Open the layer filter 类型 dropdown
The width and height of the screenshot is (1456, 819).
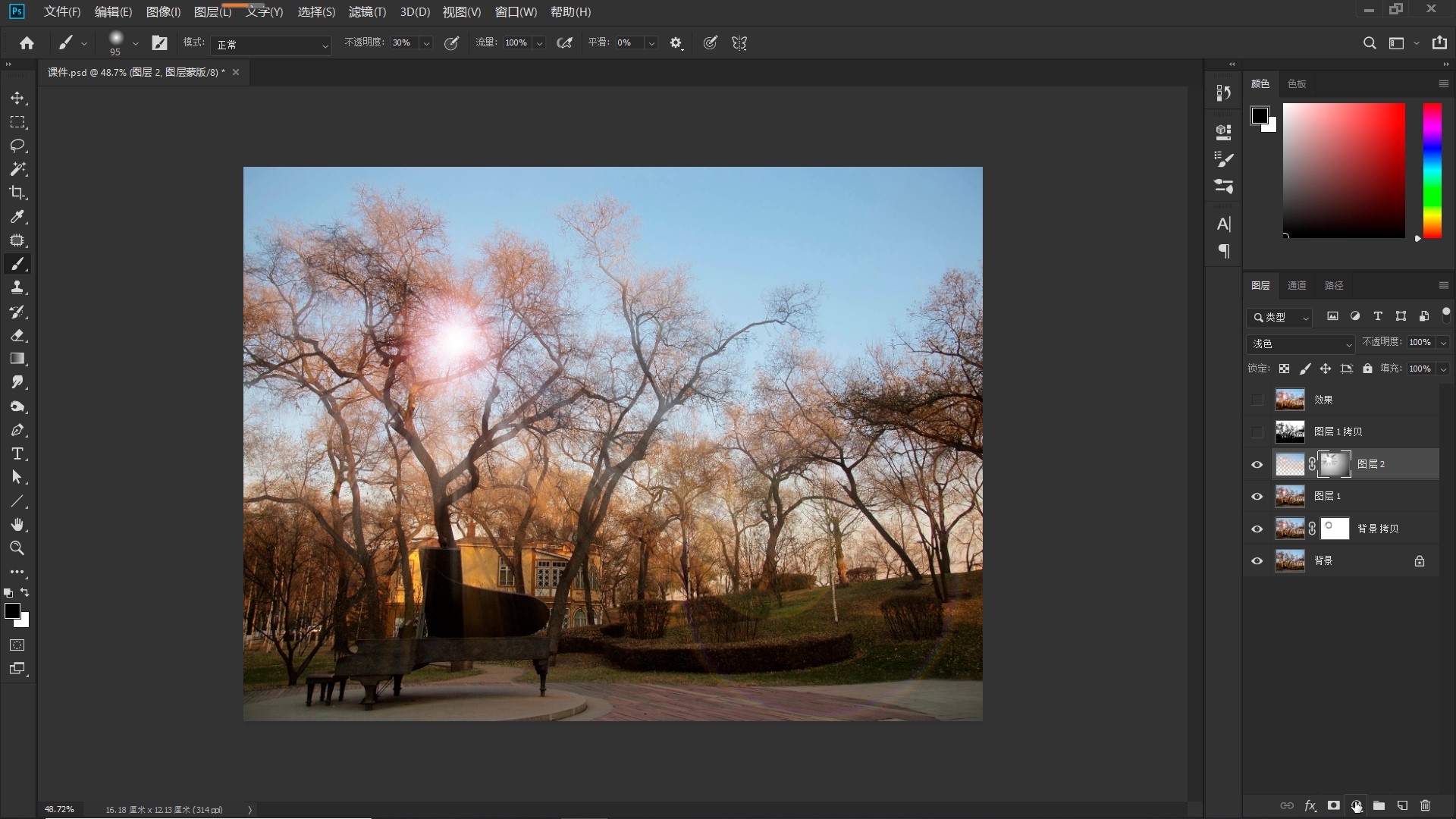[1279, 317]
